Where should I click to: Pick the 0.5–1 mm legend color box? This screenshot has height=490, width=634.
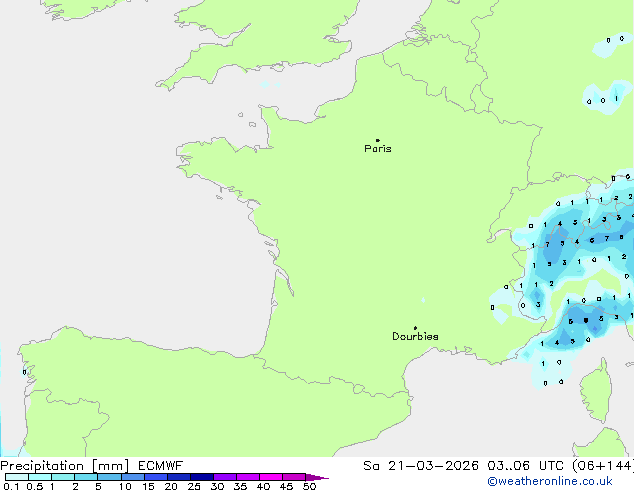(x=40, y=477)
